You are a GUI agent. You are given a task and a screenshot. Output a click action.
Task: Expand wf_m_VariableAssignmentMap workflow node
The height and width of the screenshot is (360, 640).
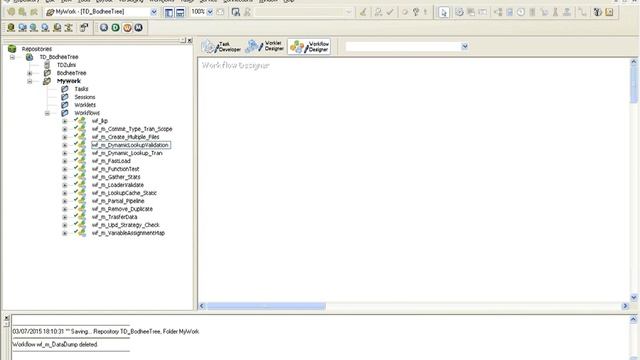point(64,233)
